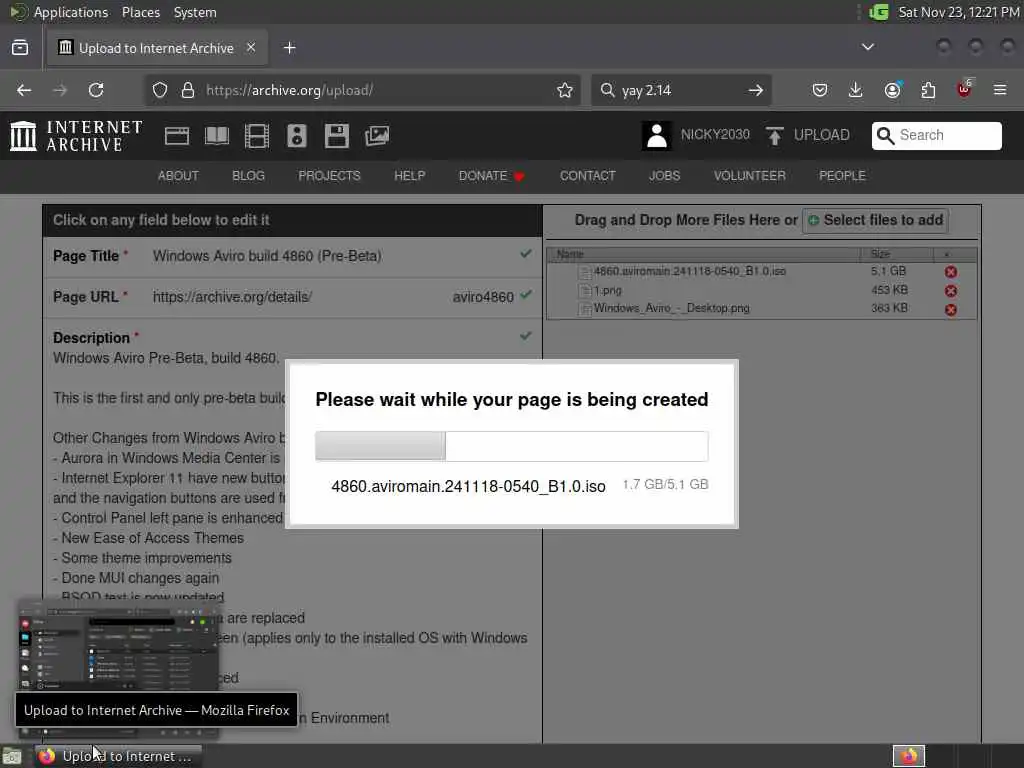Edit Page URL identifier aviro4860
Image resolution: width=1024 pixels, height=768 pixels.
[x=483, y=297]
